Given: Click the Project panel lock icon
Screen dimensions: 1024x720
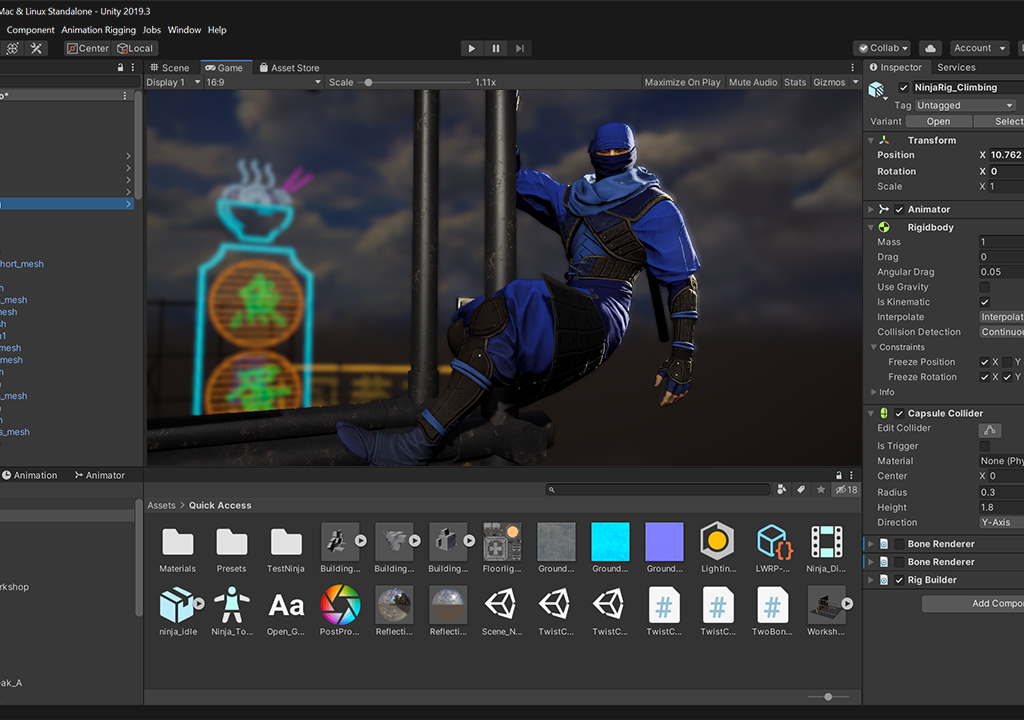Looking at the screenshot, I should [839, 475].
